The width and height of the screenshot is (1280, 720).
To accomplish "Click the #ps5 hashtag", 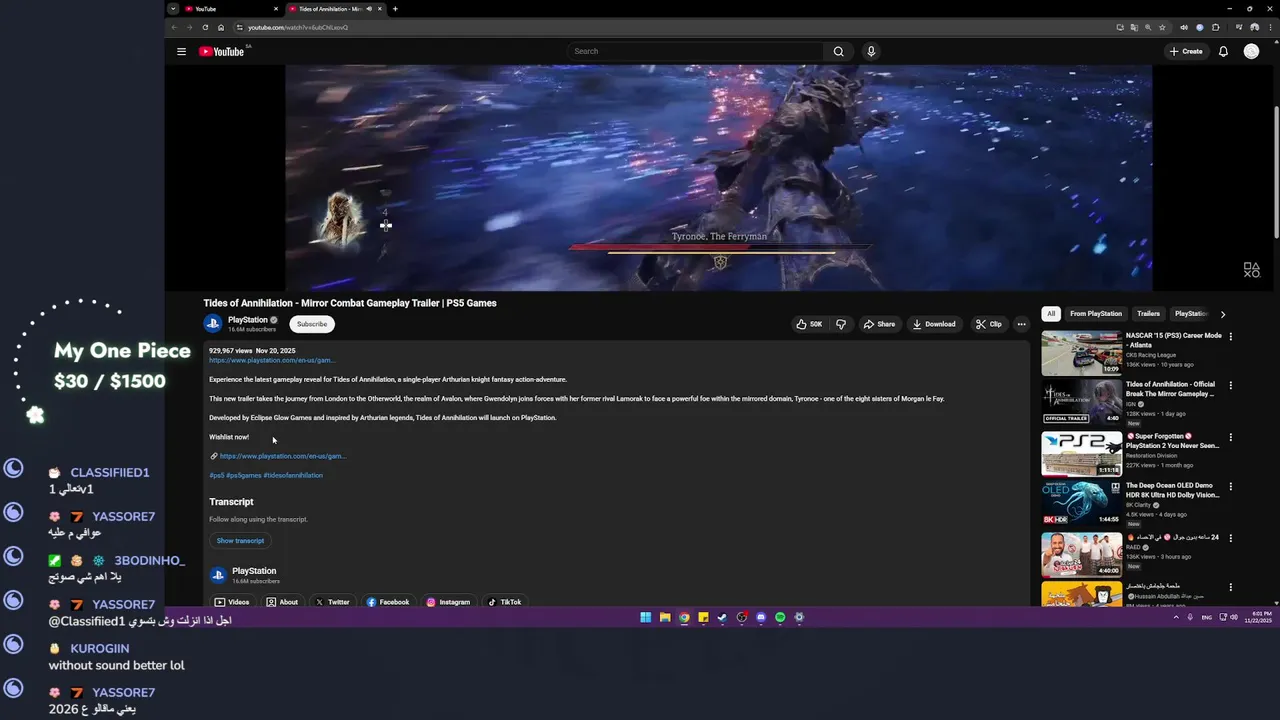I will click(x=216, y=476).
